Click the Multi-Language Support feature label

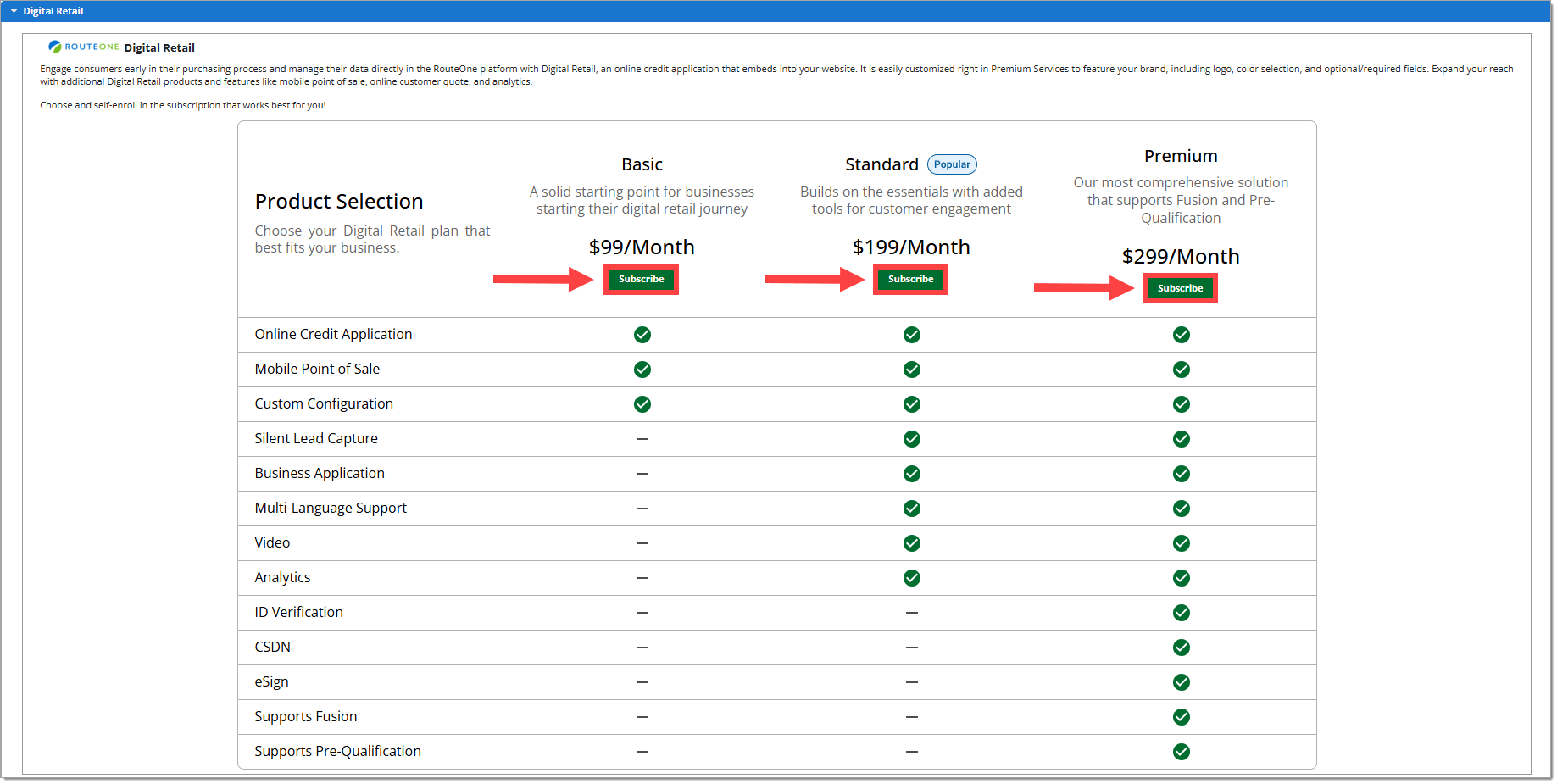[331, 508]
